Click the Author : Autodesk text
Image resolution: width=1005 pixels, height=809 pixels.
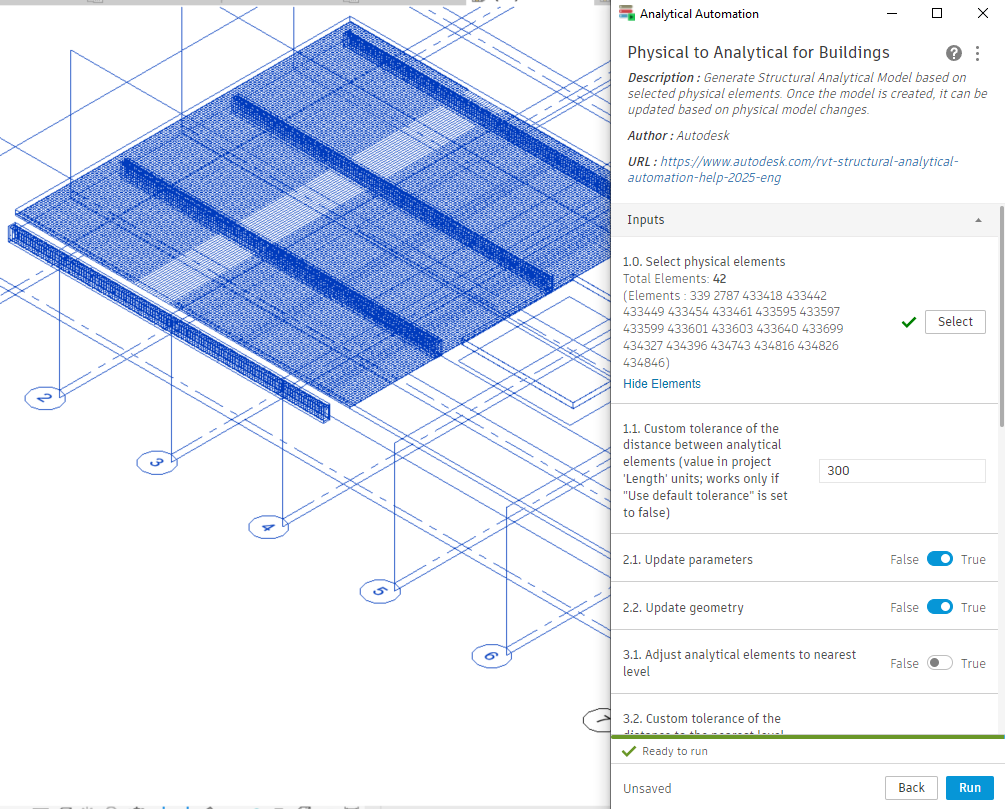tap(678, 135)
